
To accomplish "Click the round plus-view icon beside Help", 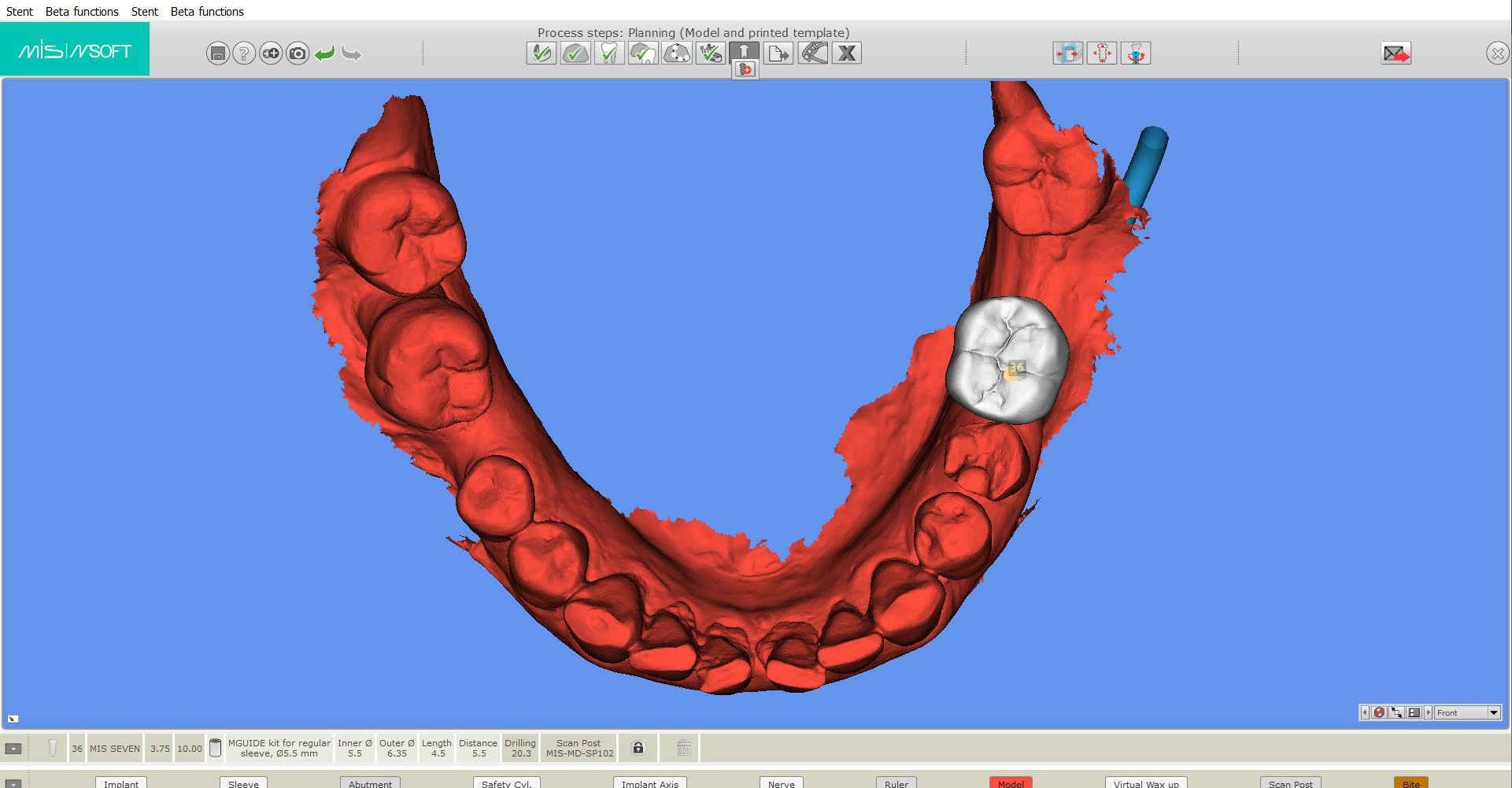I will click(x=271, y=54).
